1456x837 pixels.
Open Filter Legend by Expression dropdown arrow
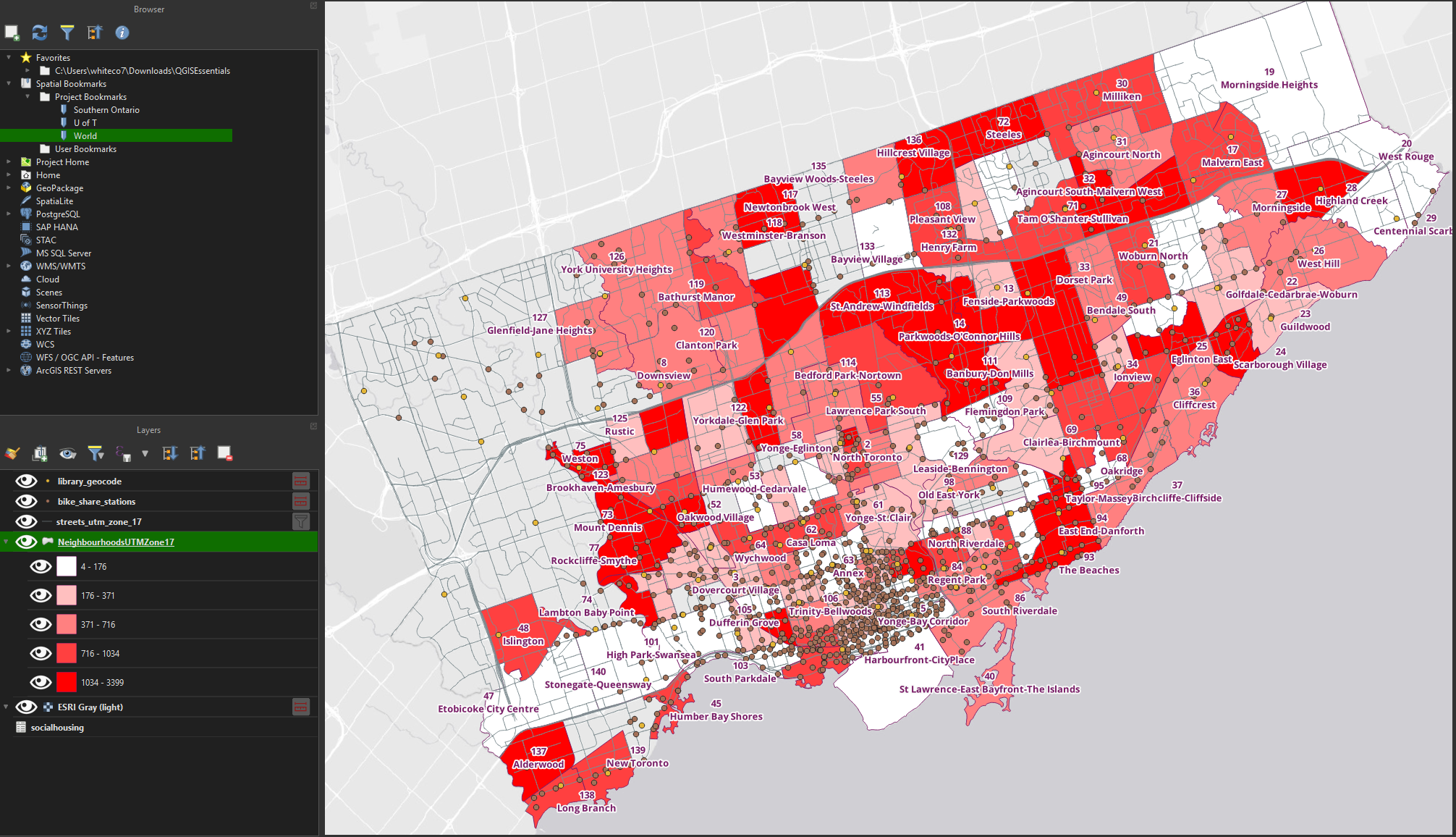click(x=145, y=453)
